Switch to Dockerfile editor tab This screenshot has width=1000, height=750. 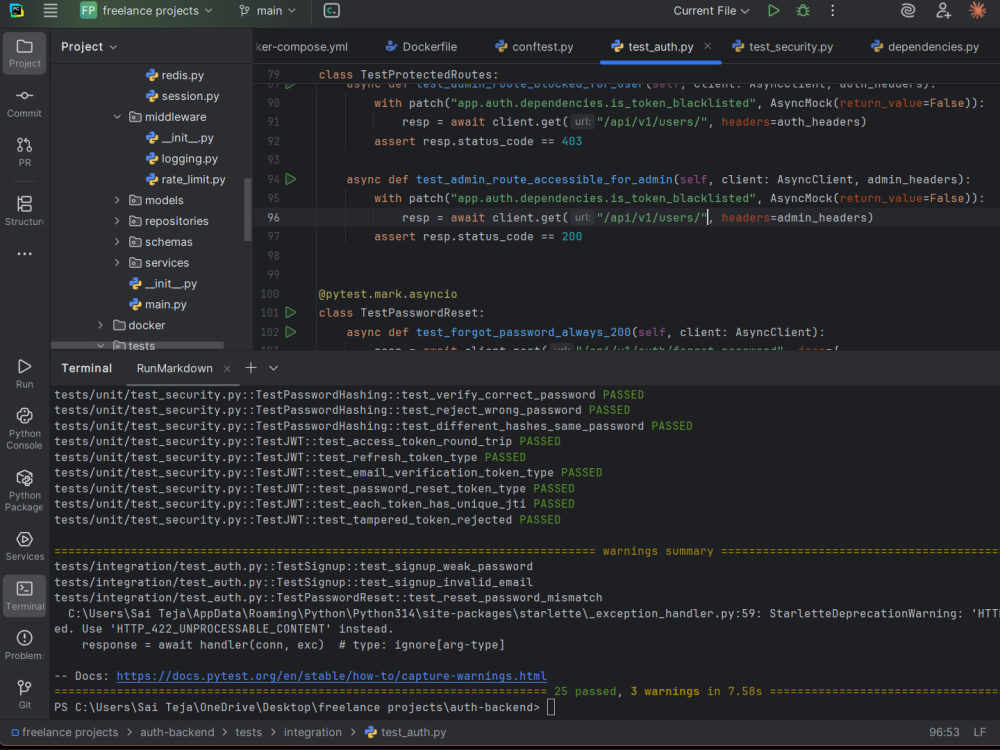click(x=422, y=47)
